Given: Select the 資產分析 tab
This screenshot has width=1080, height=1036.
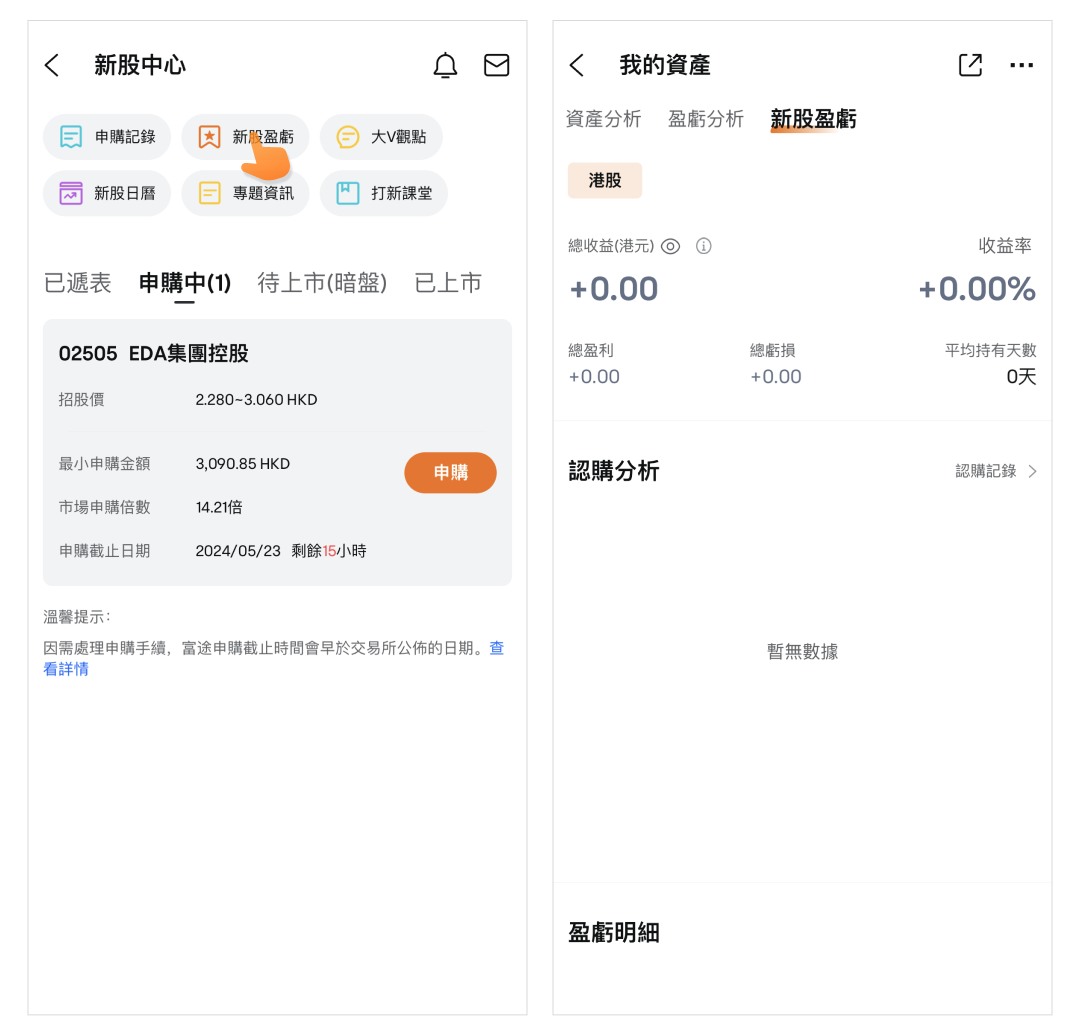Looking at the screenshot, I should click(603, 119).
